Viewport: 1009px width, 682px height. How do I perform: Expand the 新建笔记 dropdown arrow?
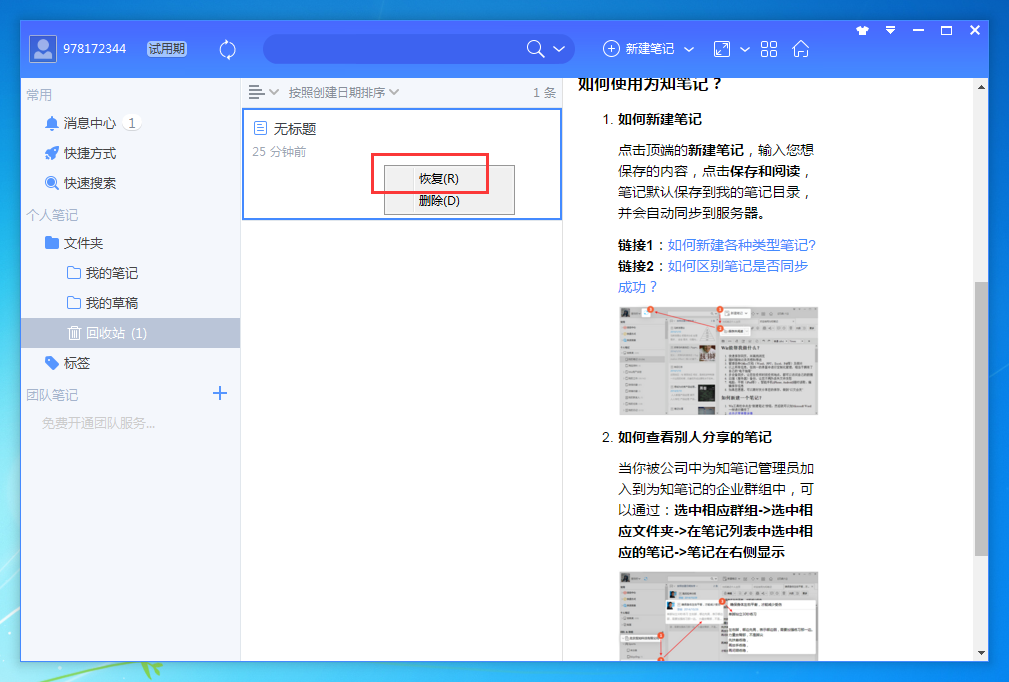tap(691, 48)
